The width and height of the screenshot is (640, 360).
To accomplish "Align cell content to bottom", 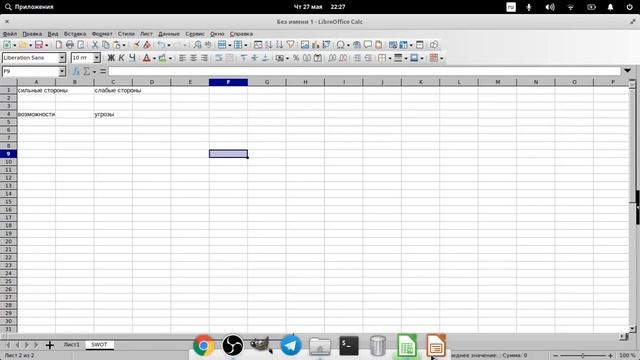I will [265, 58].
